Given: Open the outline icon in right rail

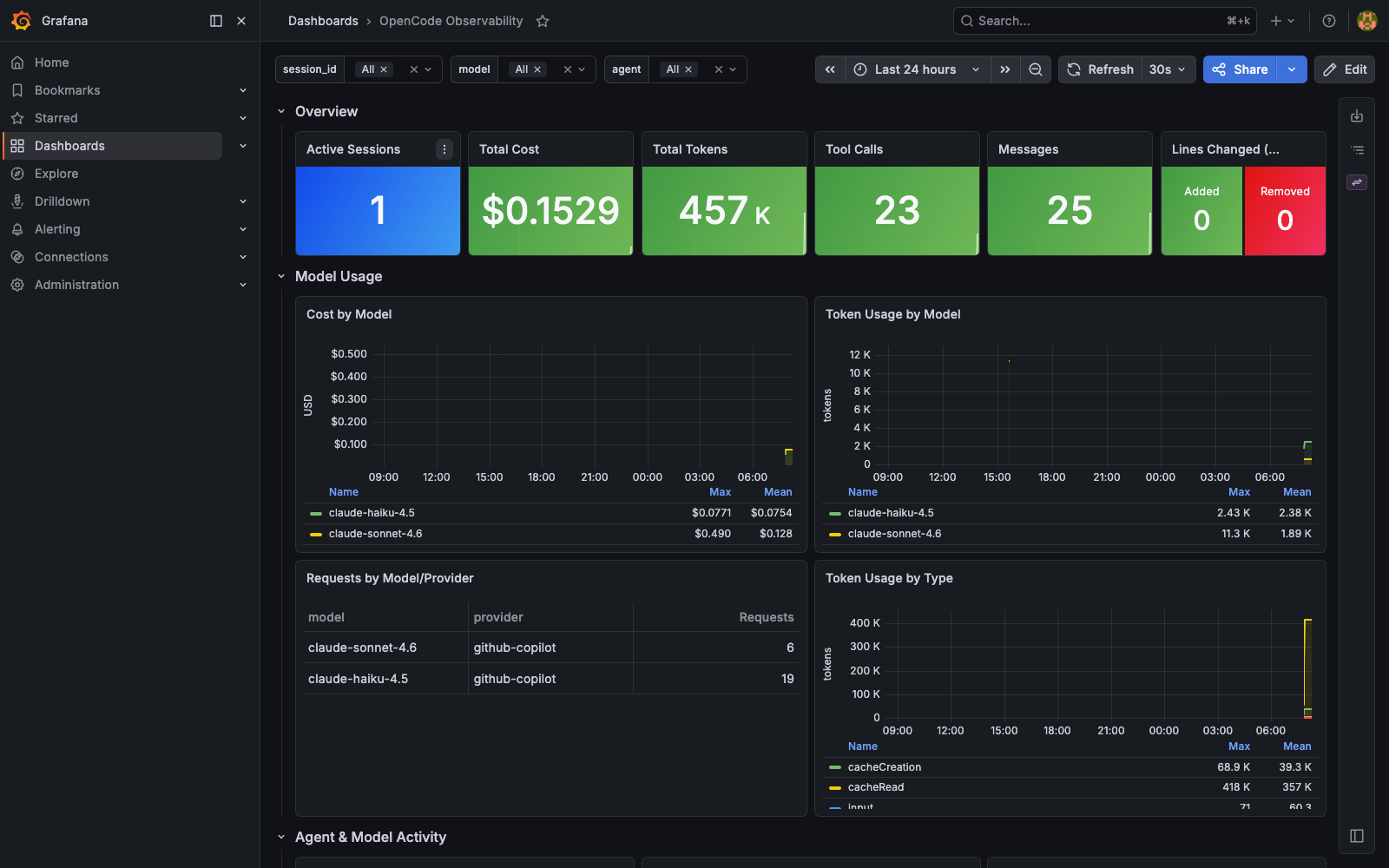Looking at the screenshot, I should click(x=1357, y=149).
